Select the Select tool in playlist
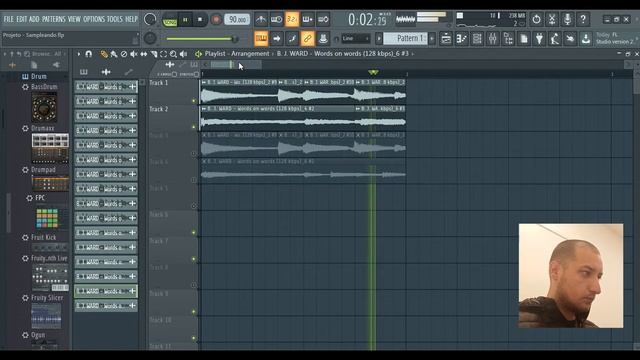Screen dimensions: 640x360 pos(164,54)
